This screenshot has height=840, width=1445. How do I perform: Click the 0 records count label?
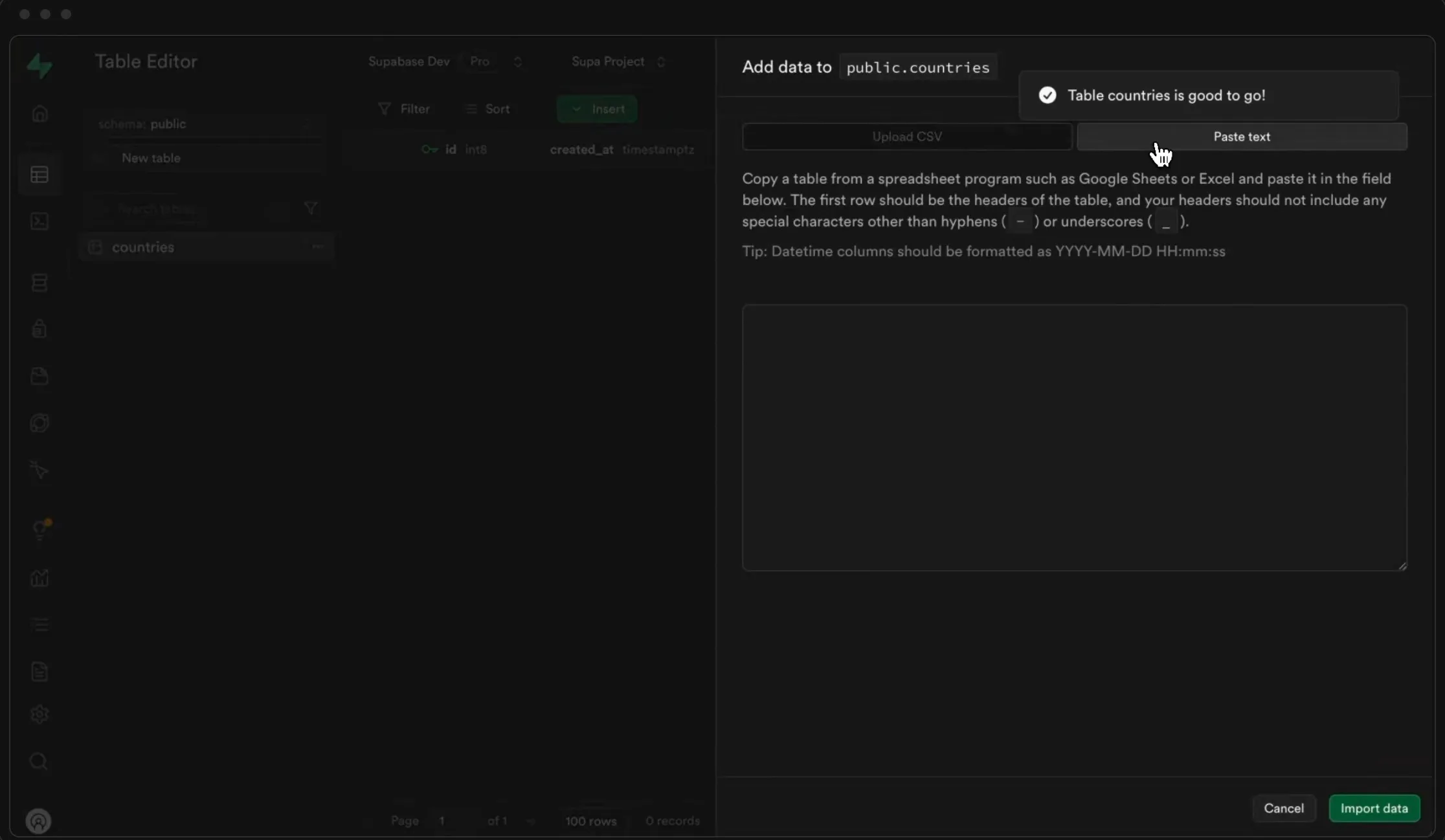coord(673,821)
